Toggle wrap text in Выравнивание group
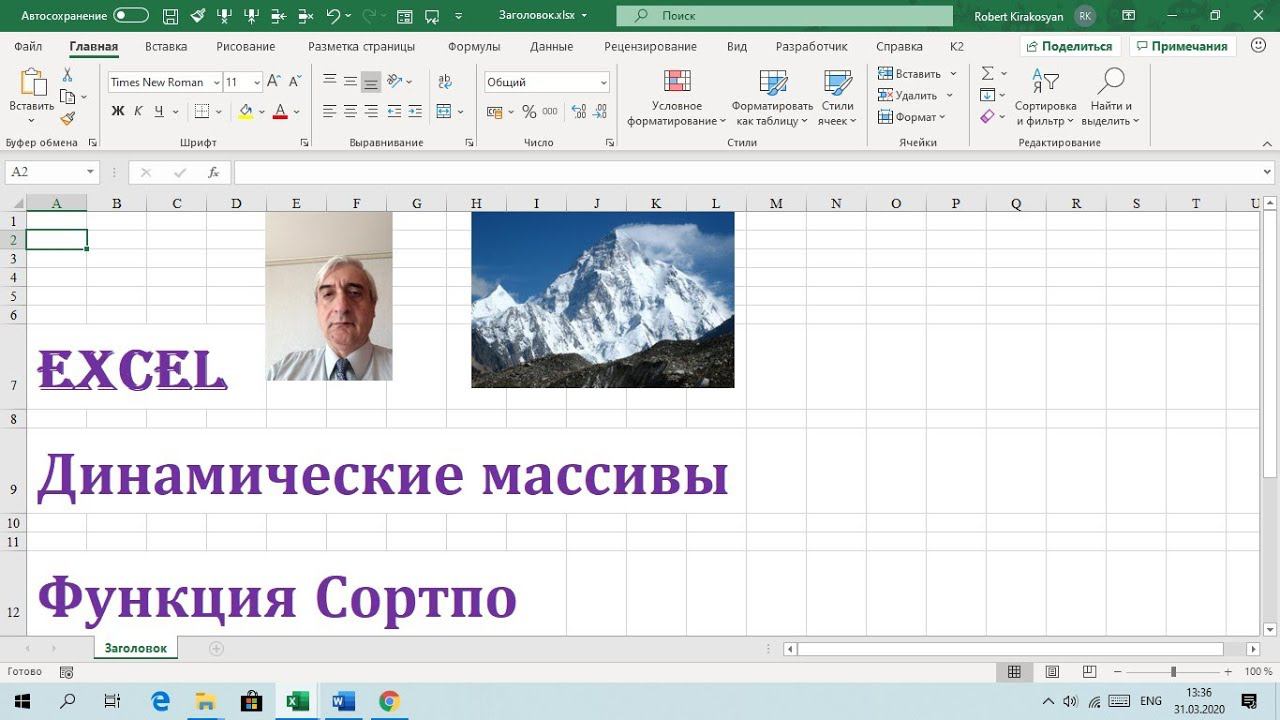 tap(445, 82)
